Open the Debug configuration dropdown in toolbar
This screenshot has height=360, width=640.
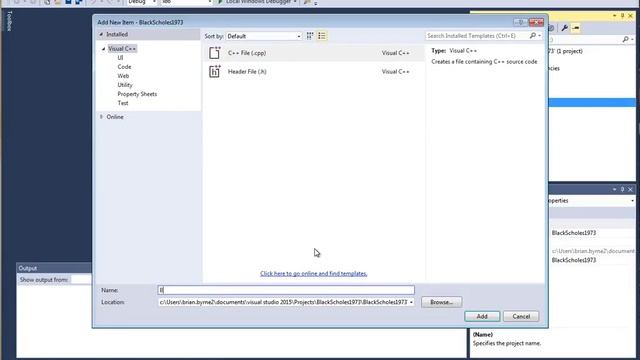point(142,2)
